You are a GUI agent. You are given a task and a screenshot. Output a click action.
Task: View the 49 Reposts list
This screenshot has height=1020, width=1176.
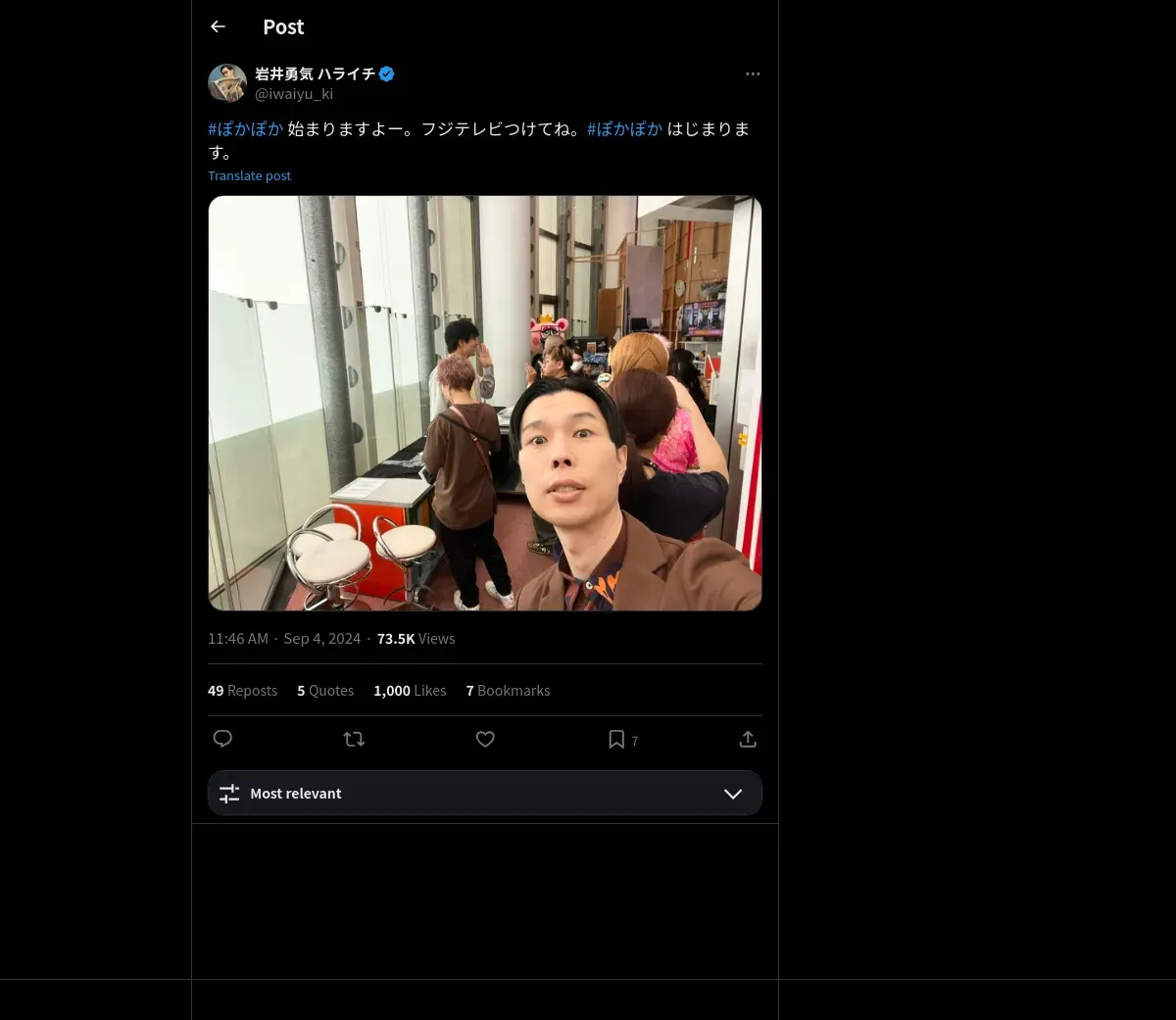[x=242, y=691]
